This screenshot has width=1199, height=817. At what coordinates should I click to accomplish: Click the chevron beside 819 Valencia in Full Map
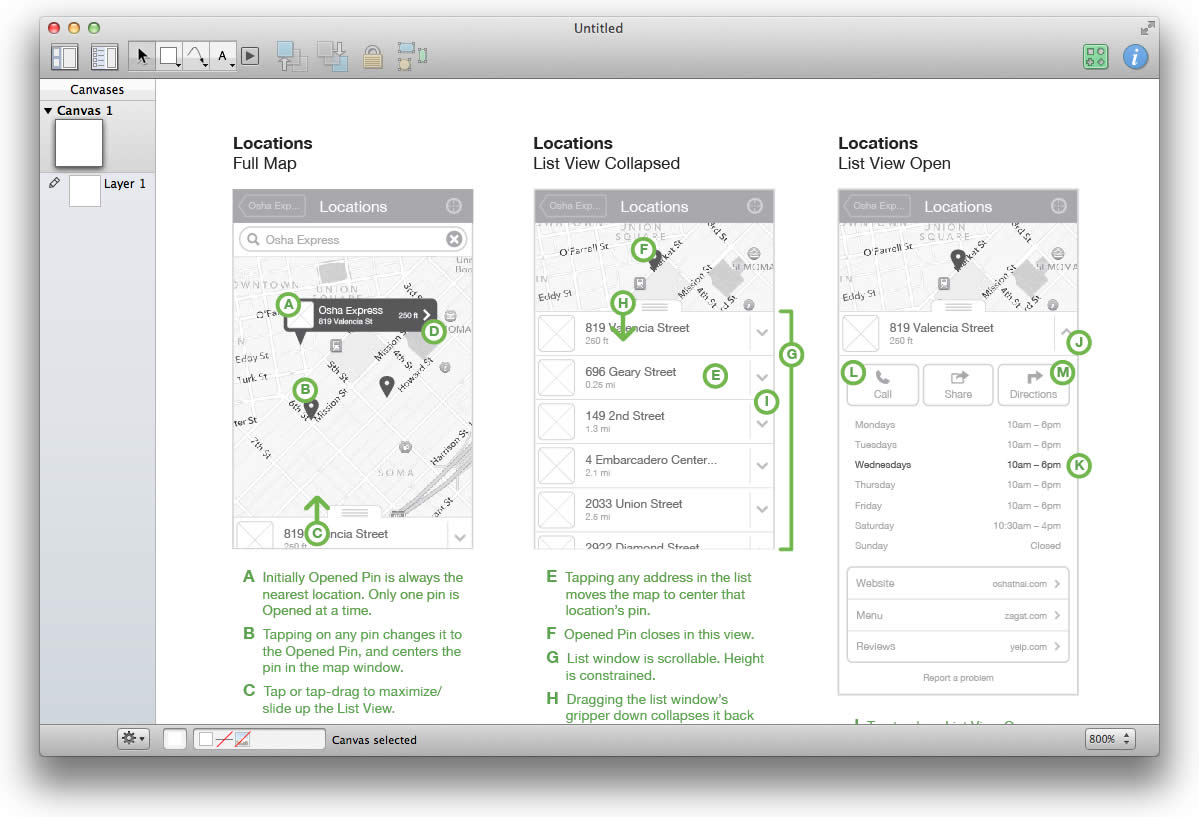point(460,537)
